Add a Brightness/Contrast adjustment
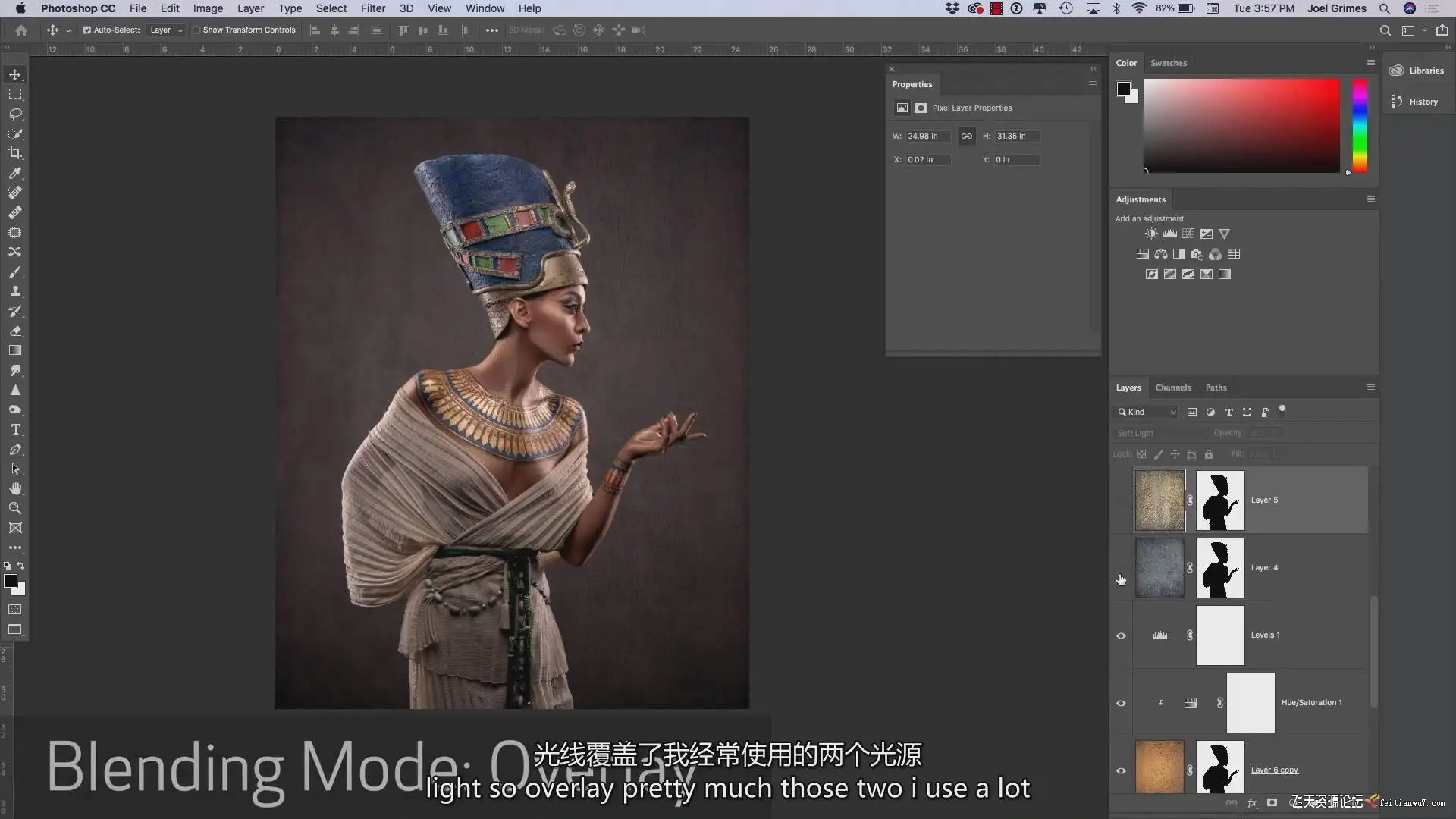 tap(1151, 234)
